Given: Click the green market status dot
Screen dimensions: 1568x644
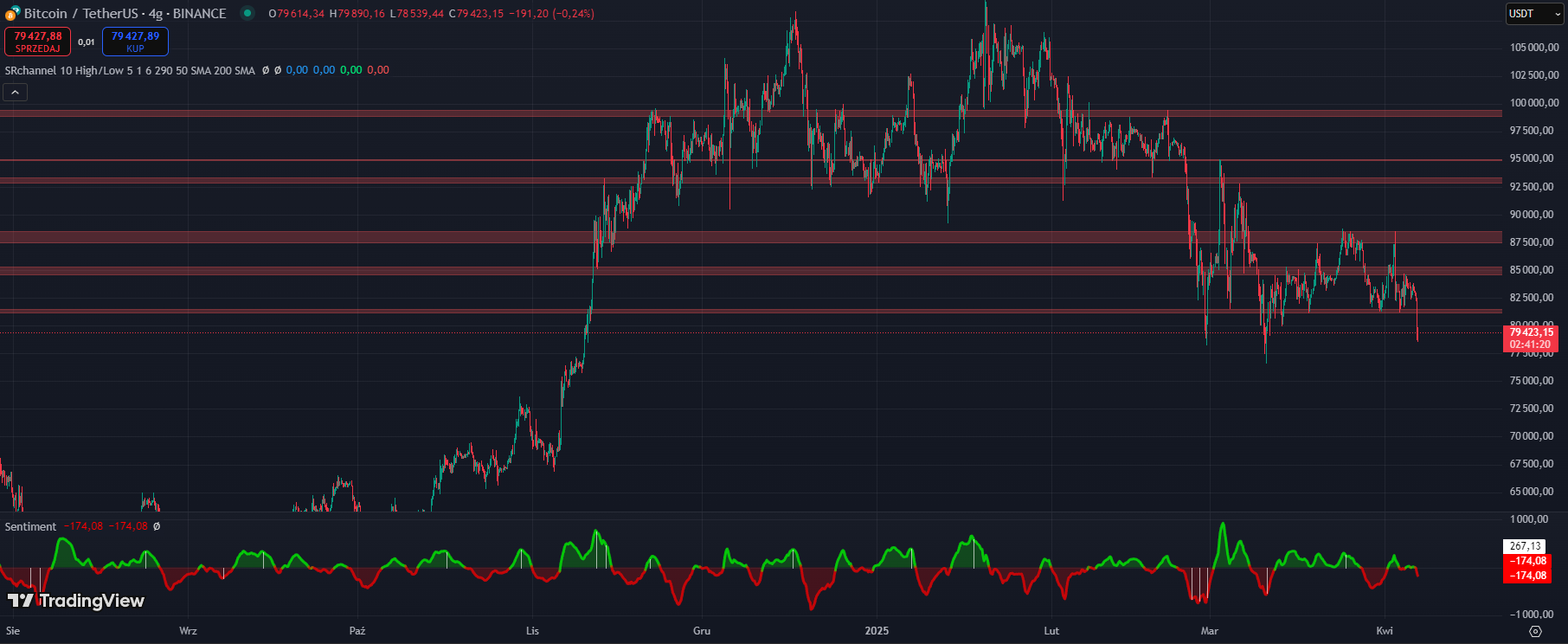Looking at the screenshot, I should (x=247, y=13).
